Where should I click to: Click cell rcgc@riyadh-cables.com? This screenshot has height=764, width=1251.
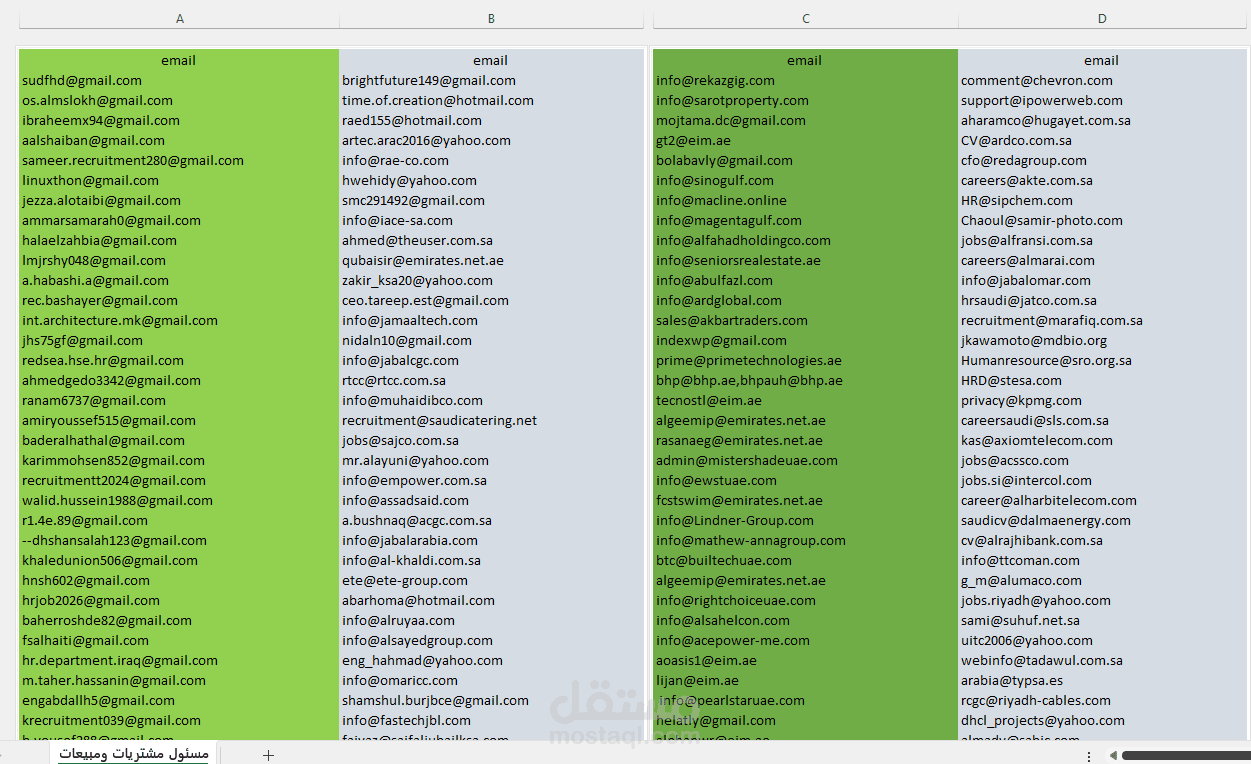[1102, 700]
